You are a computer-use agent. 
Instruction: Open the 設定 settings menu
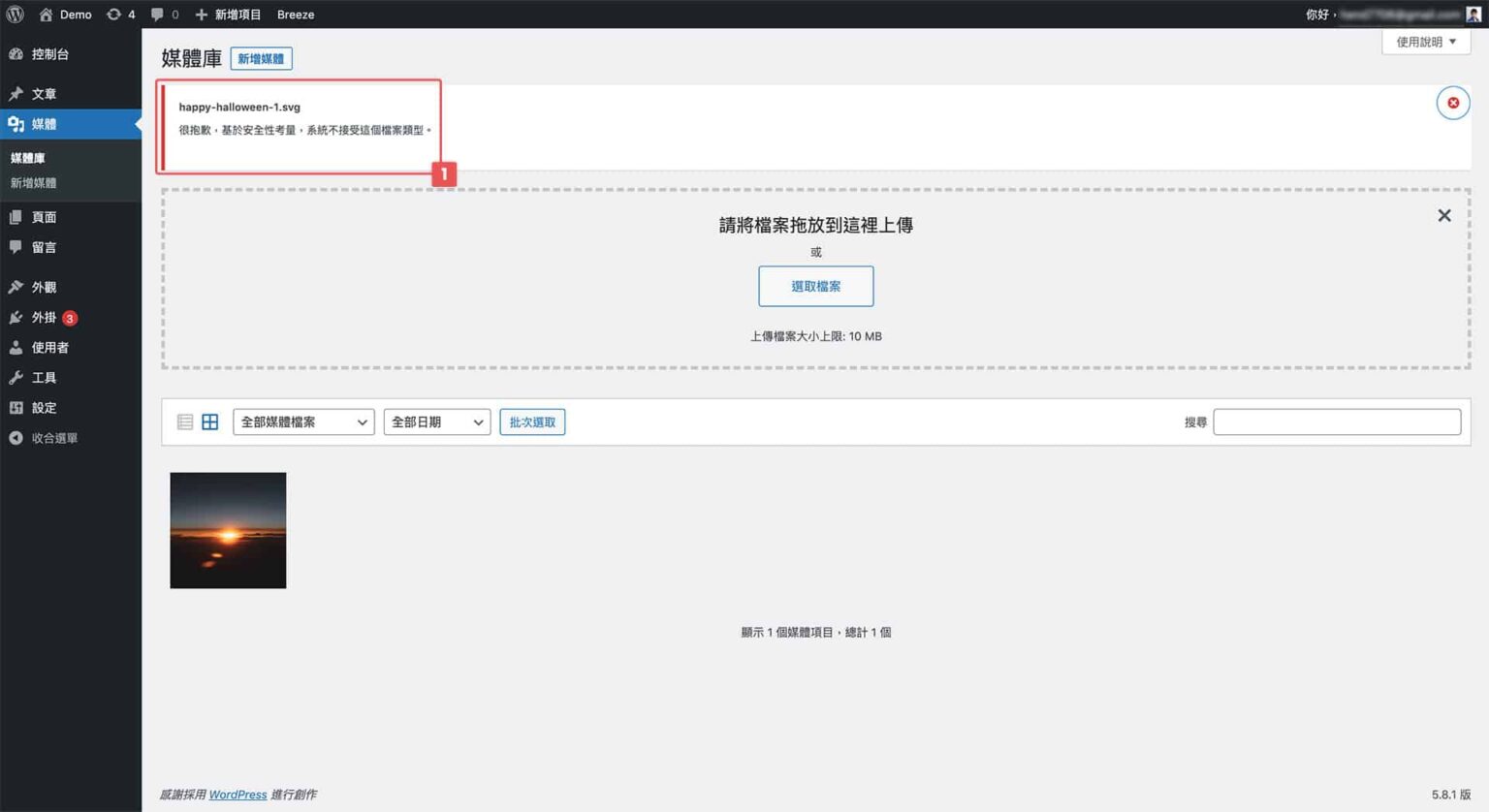tap(71, 407)
